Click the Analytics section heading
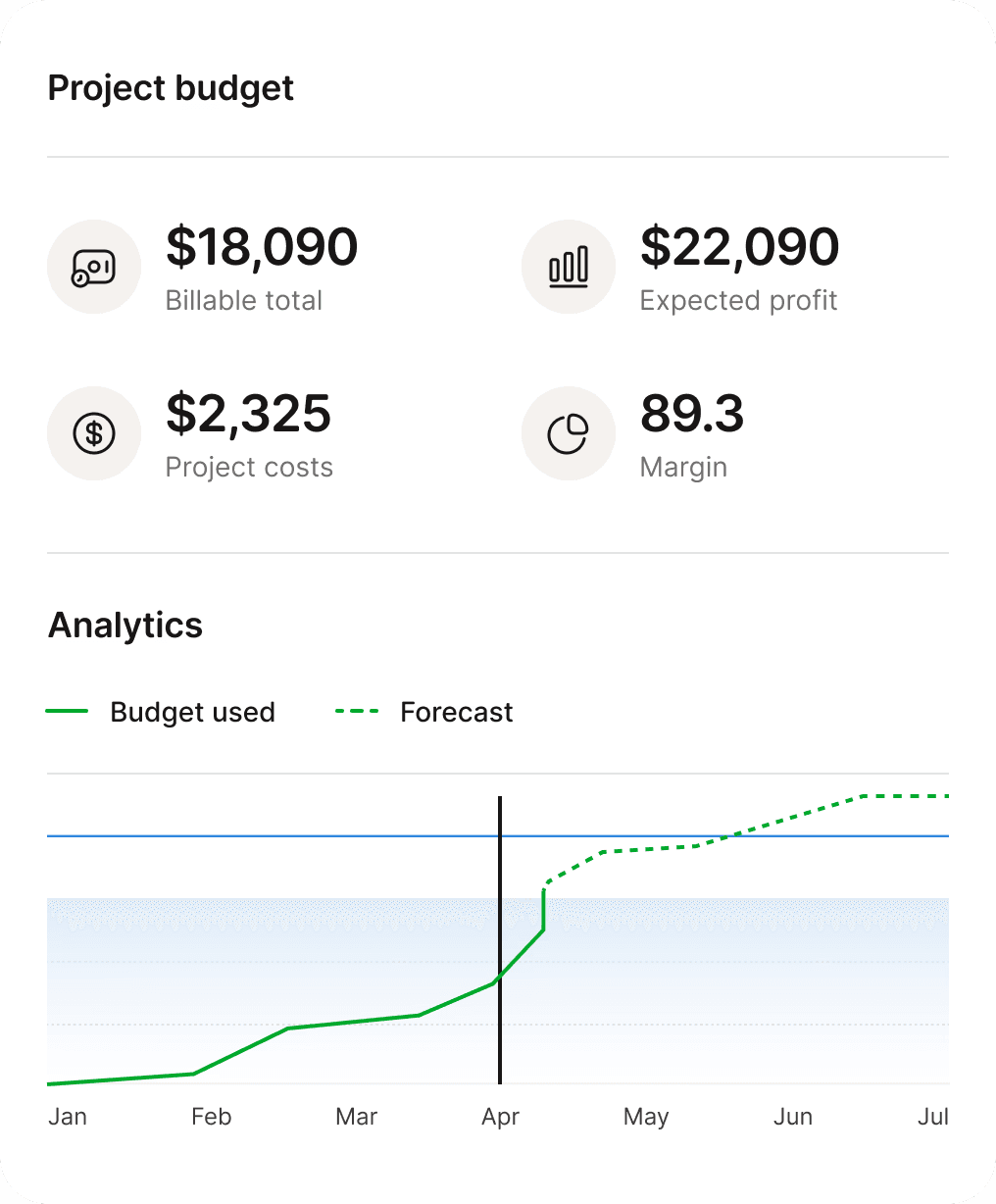Screen dimensions: 996x1204 tap(125, 626)
